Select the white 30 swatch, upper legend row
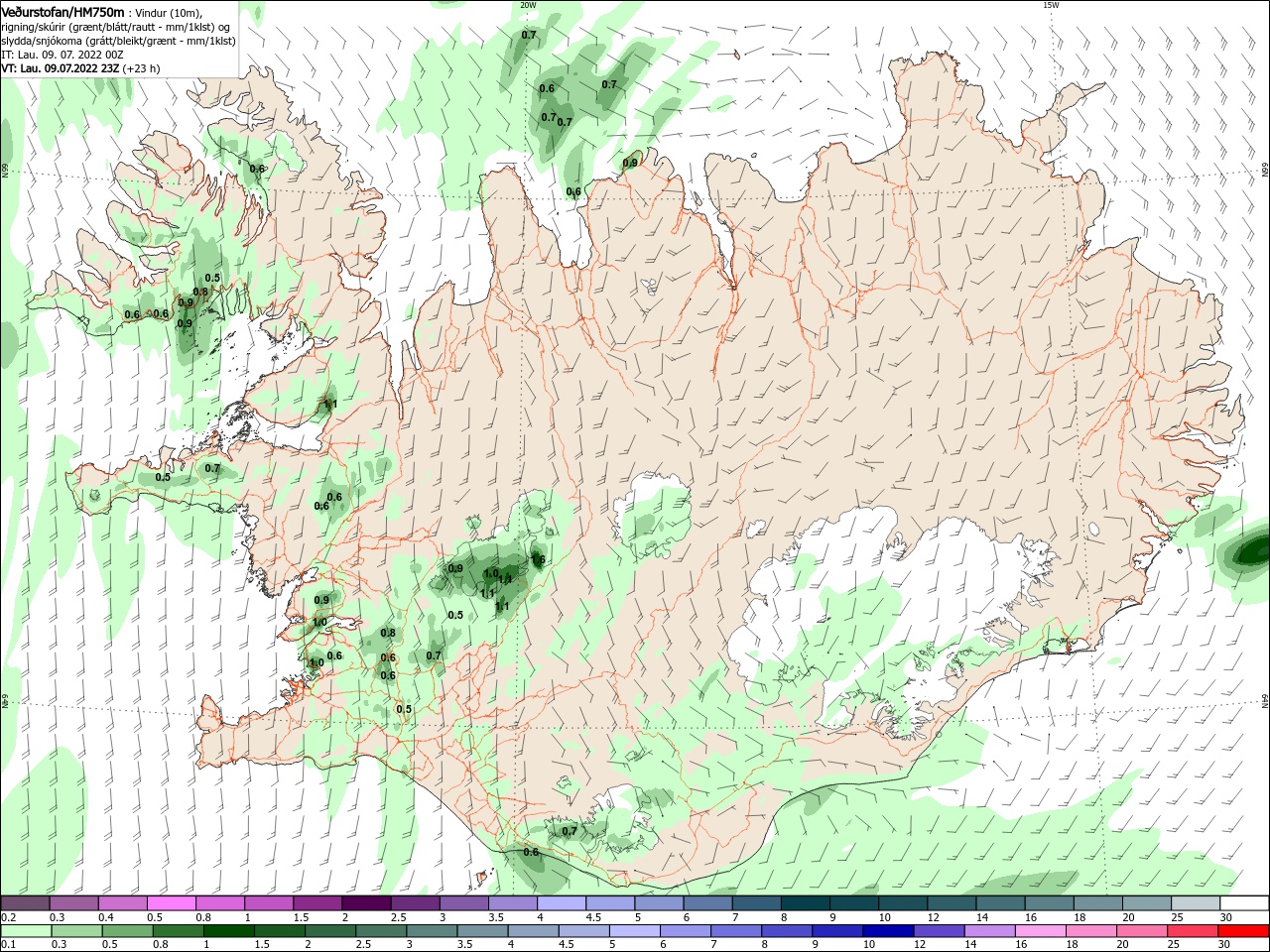The image size is (1270, 952). (1245, 903)
